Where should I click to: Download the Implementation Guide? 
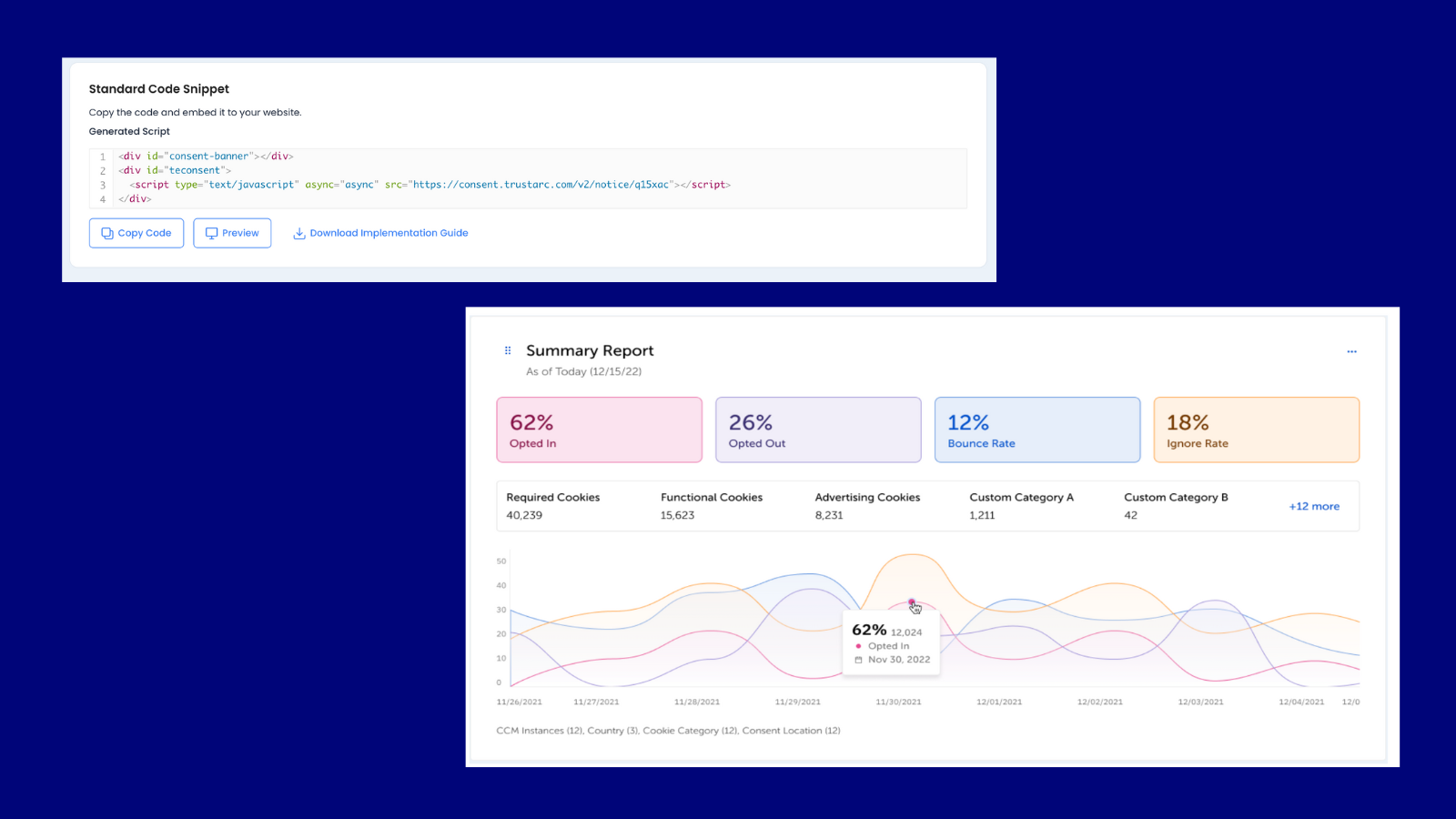pyautogui.click(x=380, y=233)
